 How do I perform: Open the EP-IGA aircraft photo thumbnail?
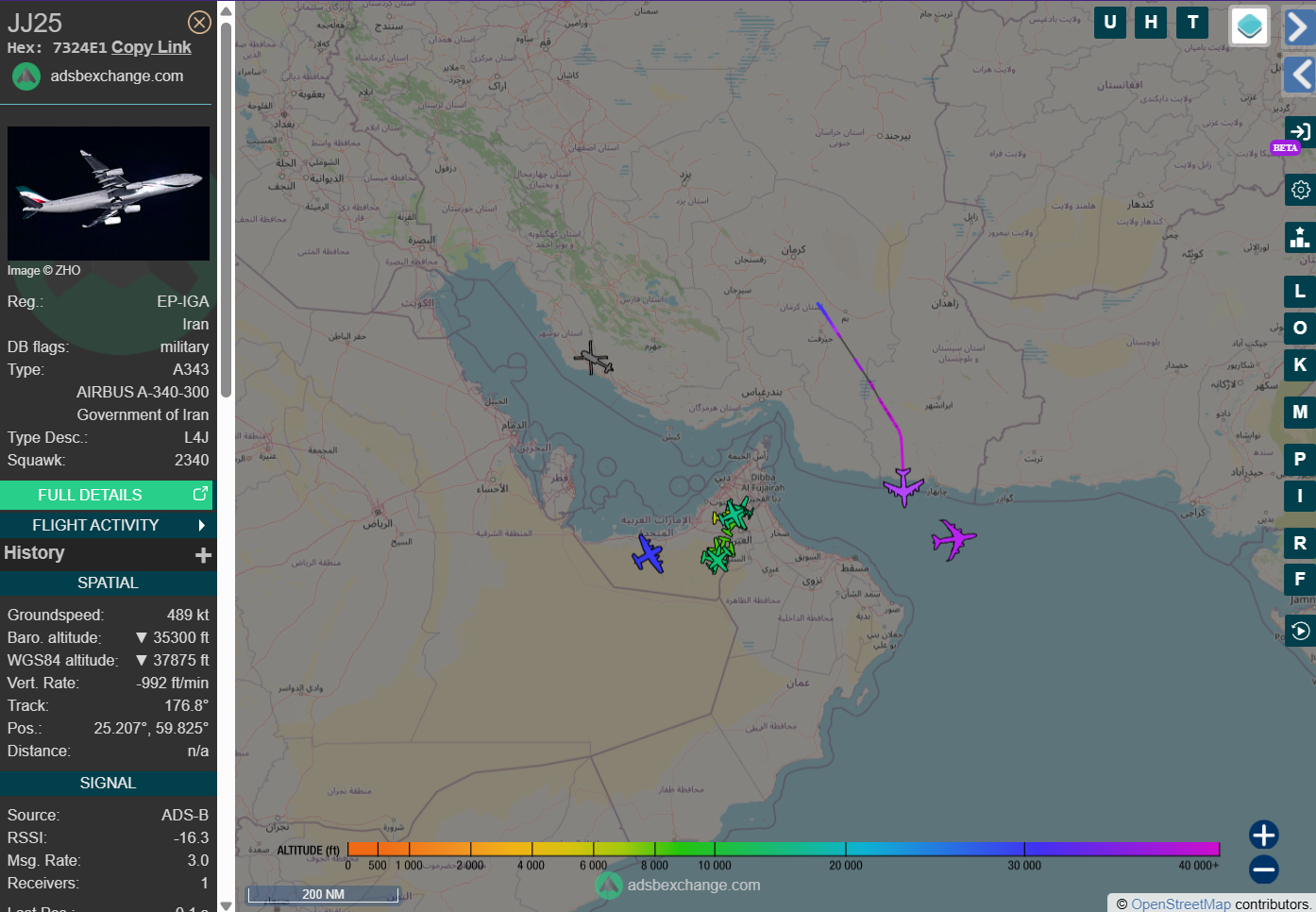pos(109,194)
